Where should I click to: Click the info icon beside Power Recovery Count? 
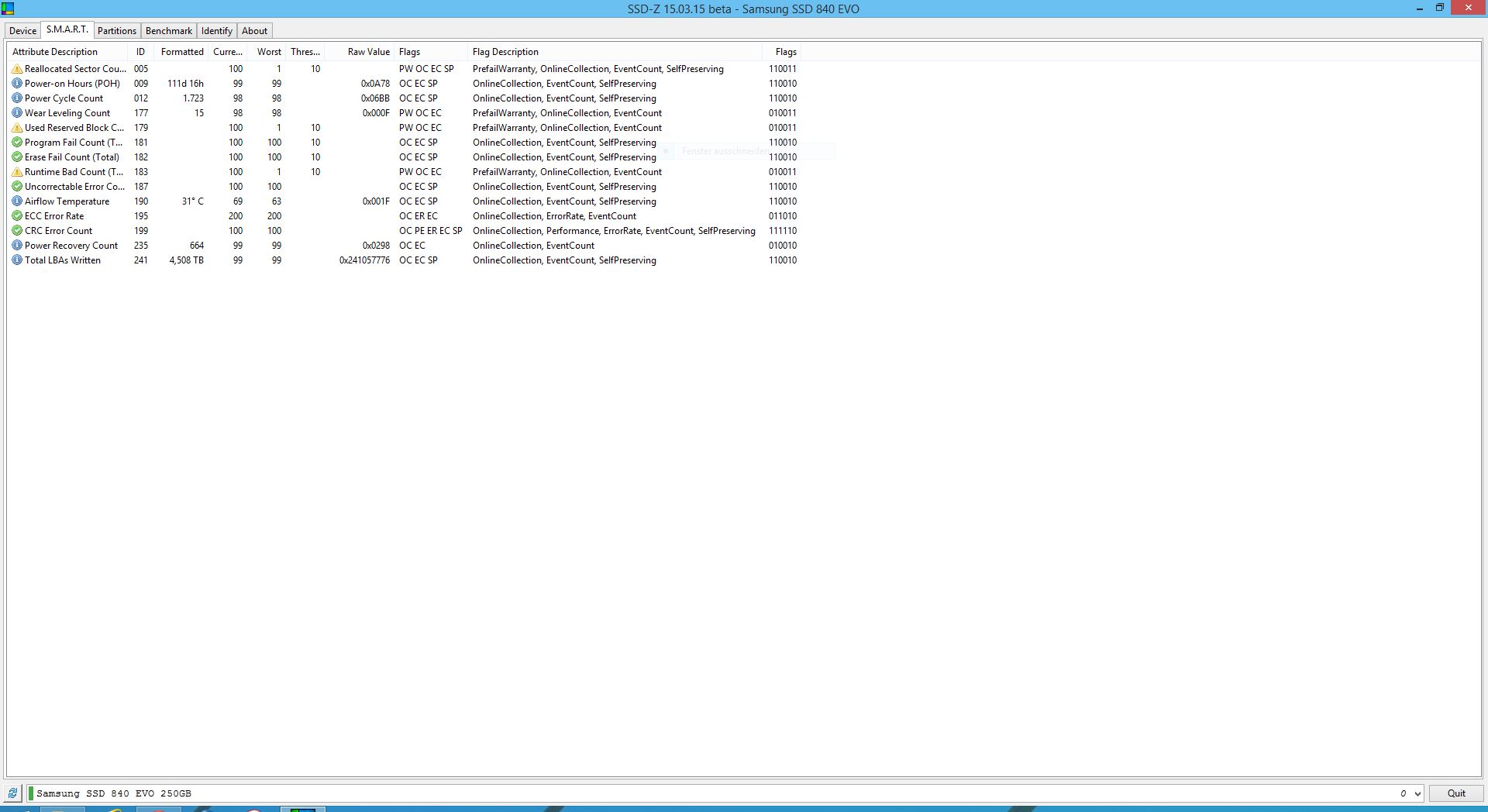click(17, 246)
